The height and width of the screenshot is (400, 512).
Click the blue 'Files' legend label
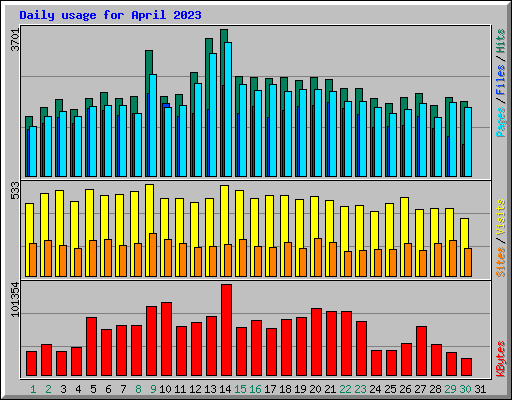tap(501, 79)
